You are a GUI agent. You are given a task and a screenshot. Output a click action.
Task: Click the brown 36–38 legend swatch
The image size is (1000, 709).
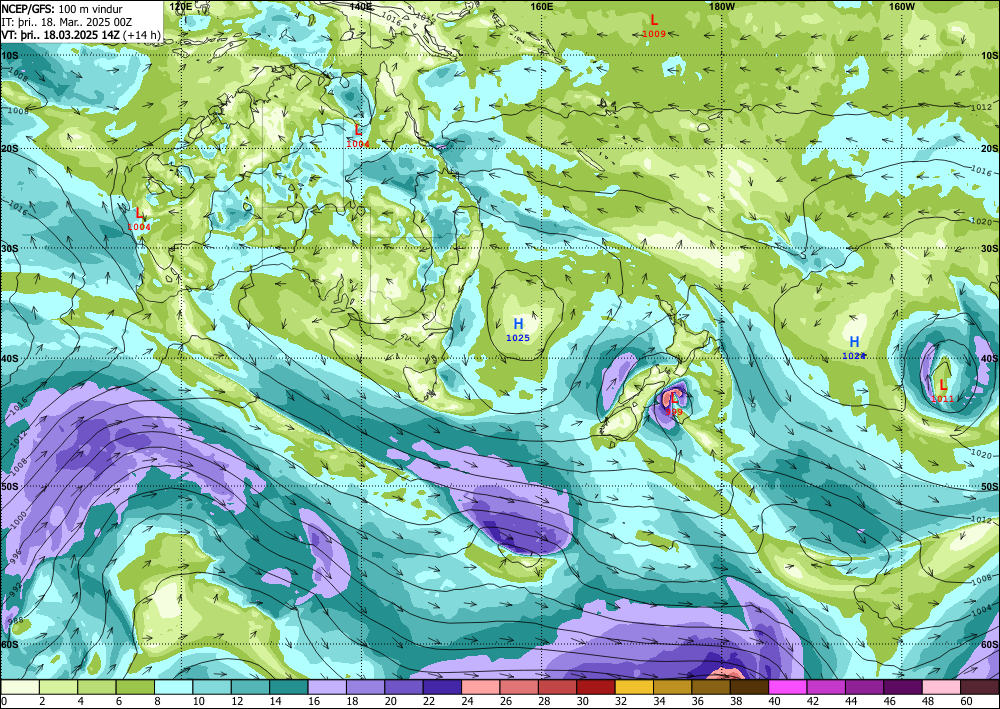tap(711, 687)
